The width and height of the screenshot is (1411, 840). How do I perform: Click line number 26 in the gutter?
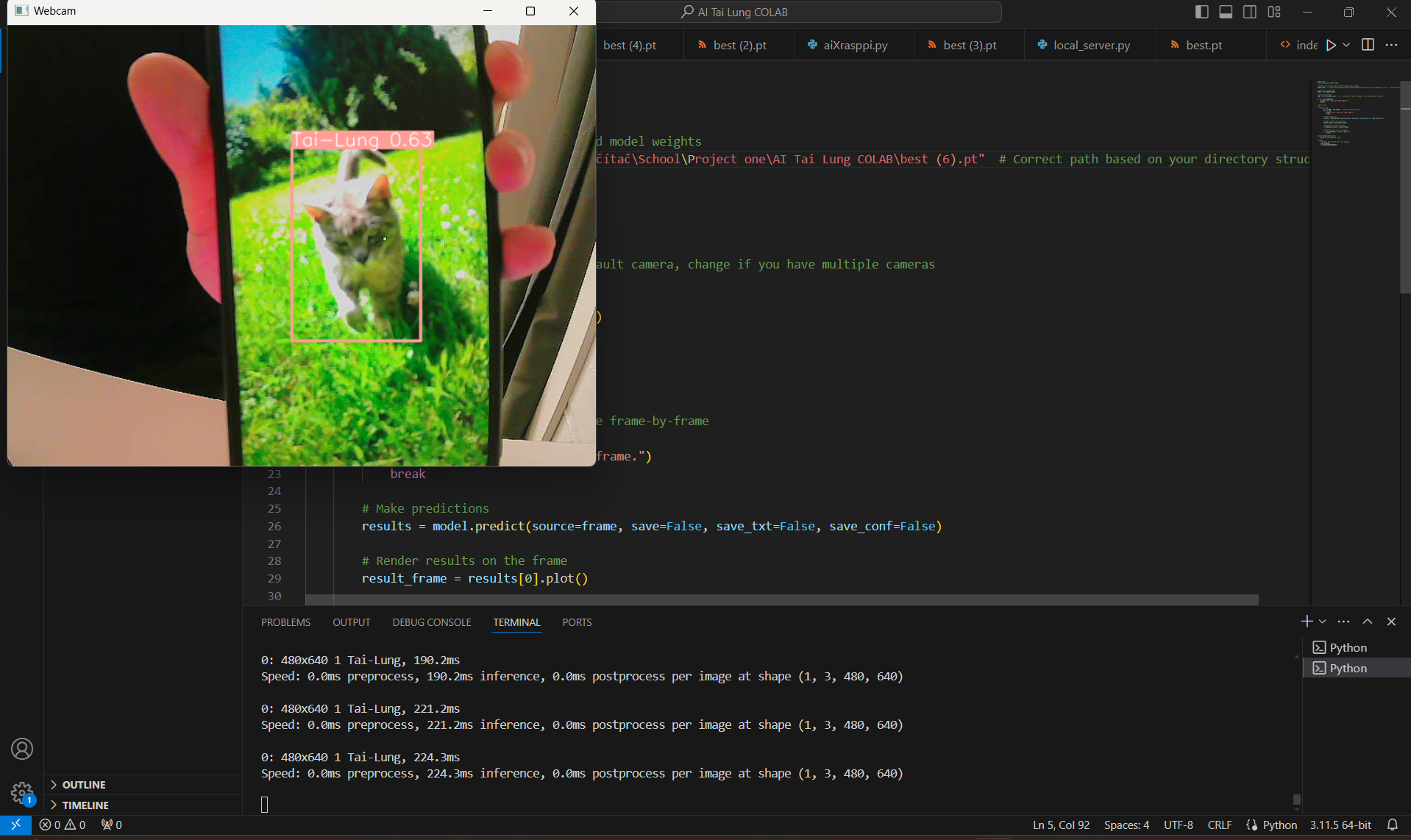pos(274,527)
